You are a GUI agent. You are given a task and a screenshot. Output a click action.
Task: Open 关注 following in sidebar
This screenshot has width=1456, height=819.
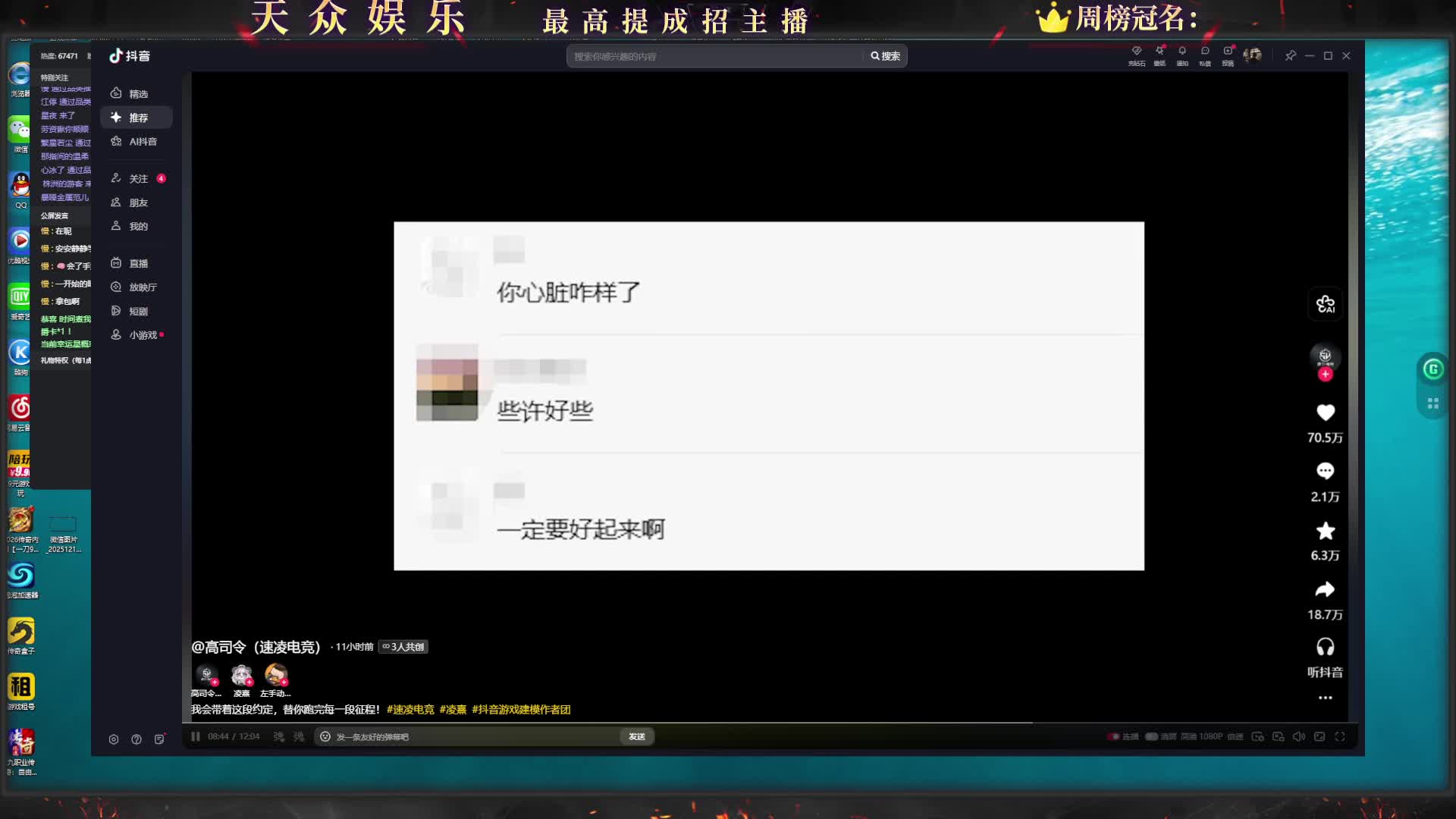[x=138, y=178]
